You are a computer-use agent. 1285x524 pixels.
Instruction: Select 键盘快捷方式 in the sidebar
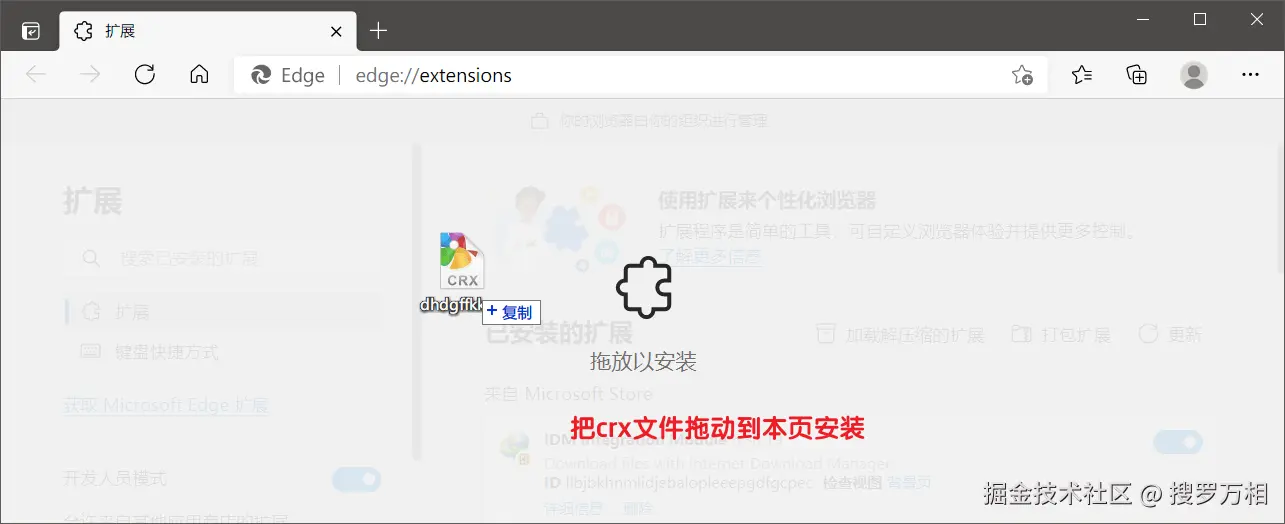coord(222,352)
